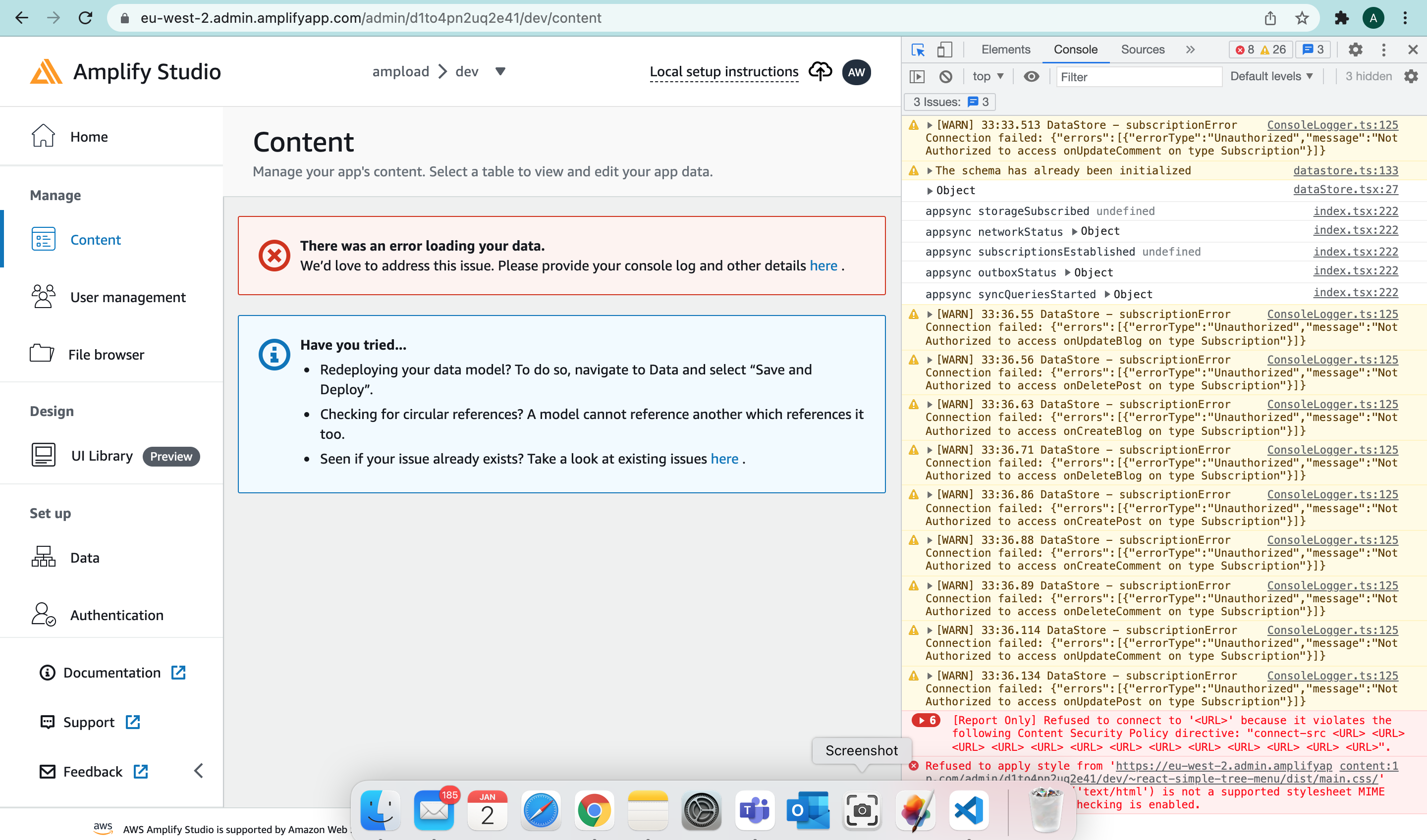Click the issues badge showing 3 in tab bar
1427x840 pixels.
click(x=1313, y=50)
